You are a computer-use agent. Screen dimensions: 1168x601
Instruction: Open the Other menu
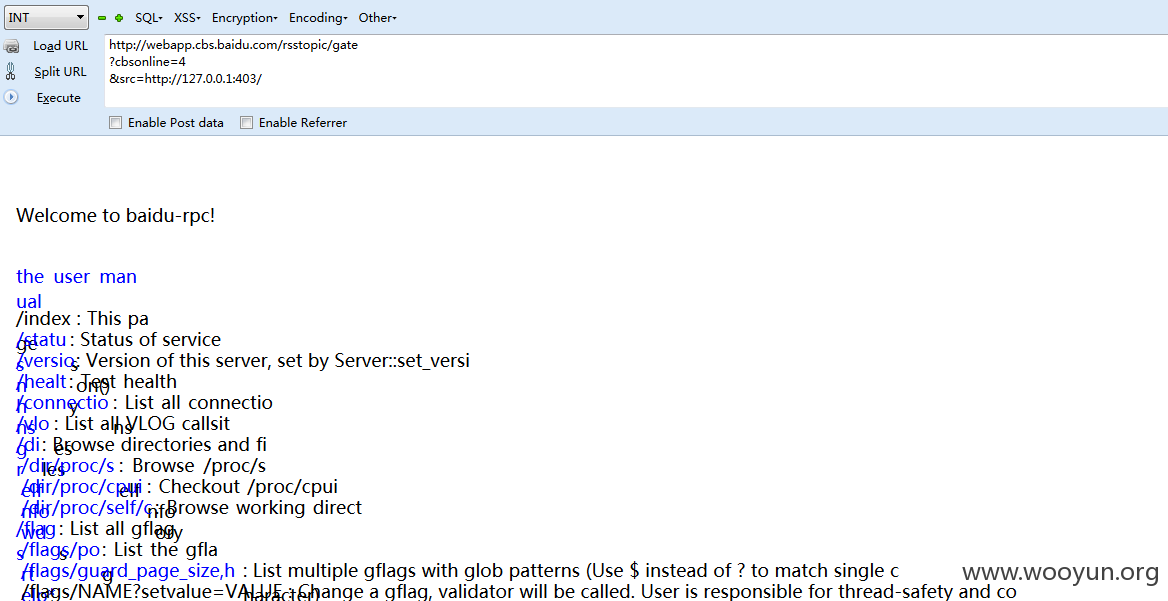click(377, 18)
